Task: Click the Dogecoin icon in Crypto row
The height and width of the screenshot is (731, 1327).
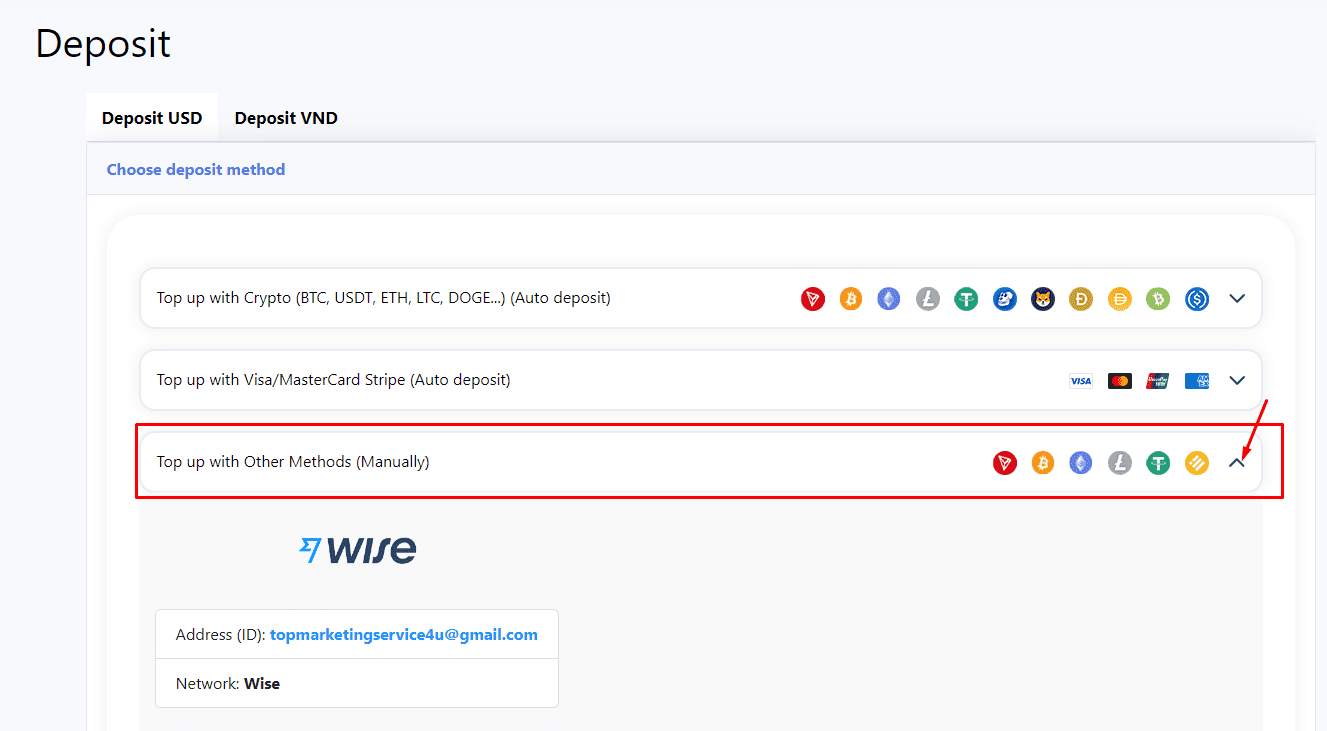Action: (x=1081, y=298)
